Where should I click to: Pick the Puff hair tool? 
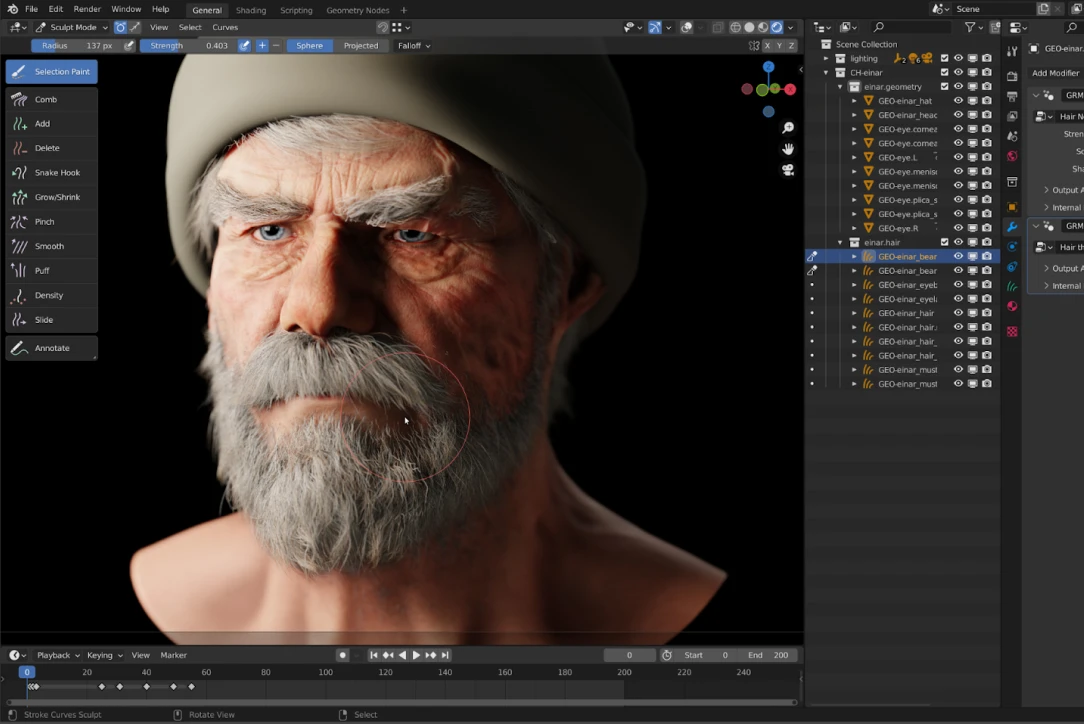point(42,271)
